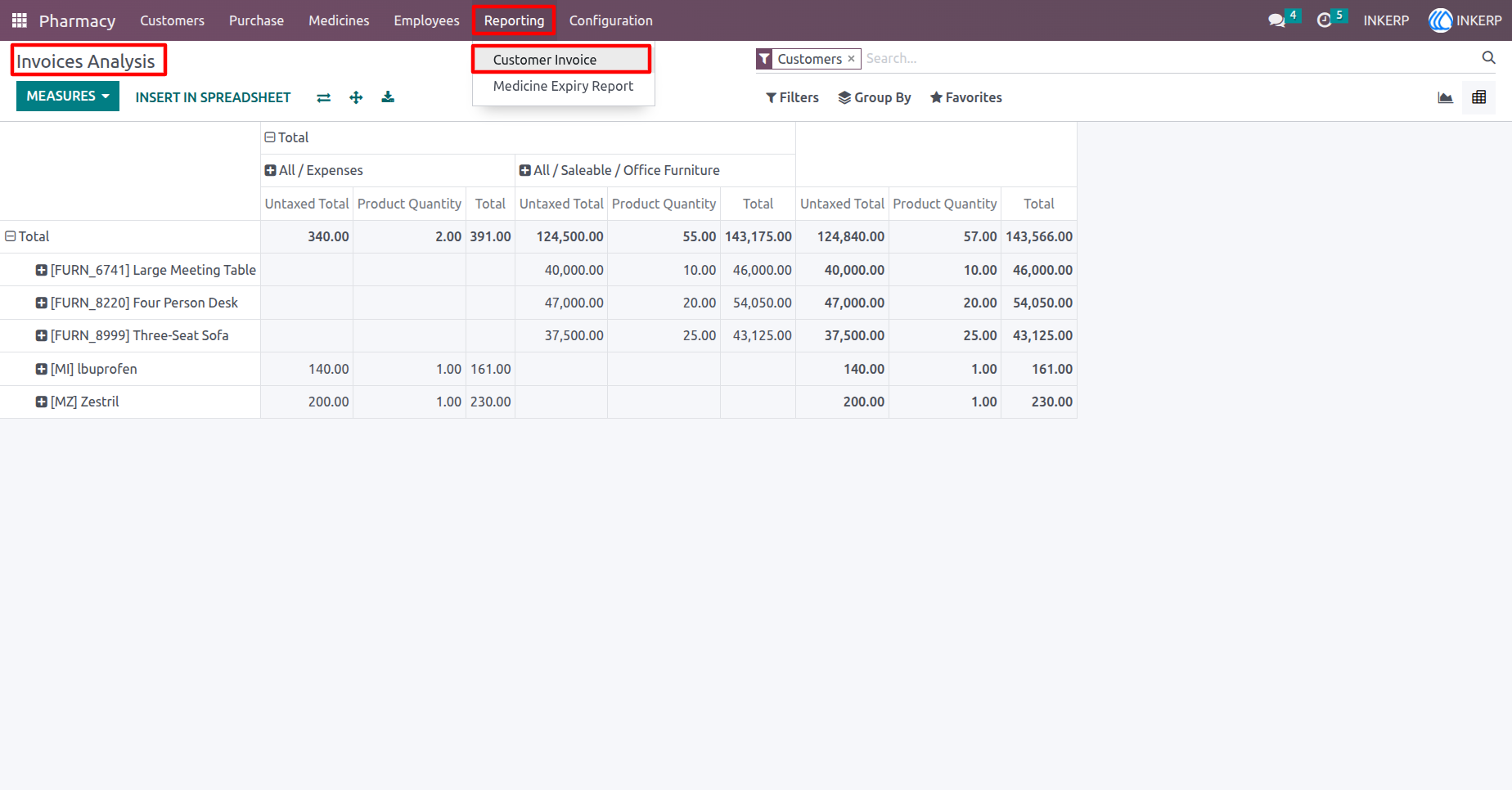Click the grand total cell 143,566.00
This screenshot has width=1512, height=790.
coord(1039,236)
